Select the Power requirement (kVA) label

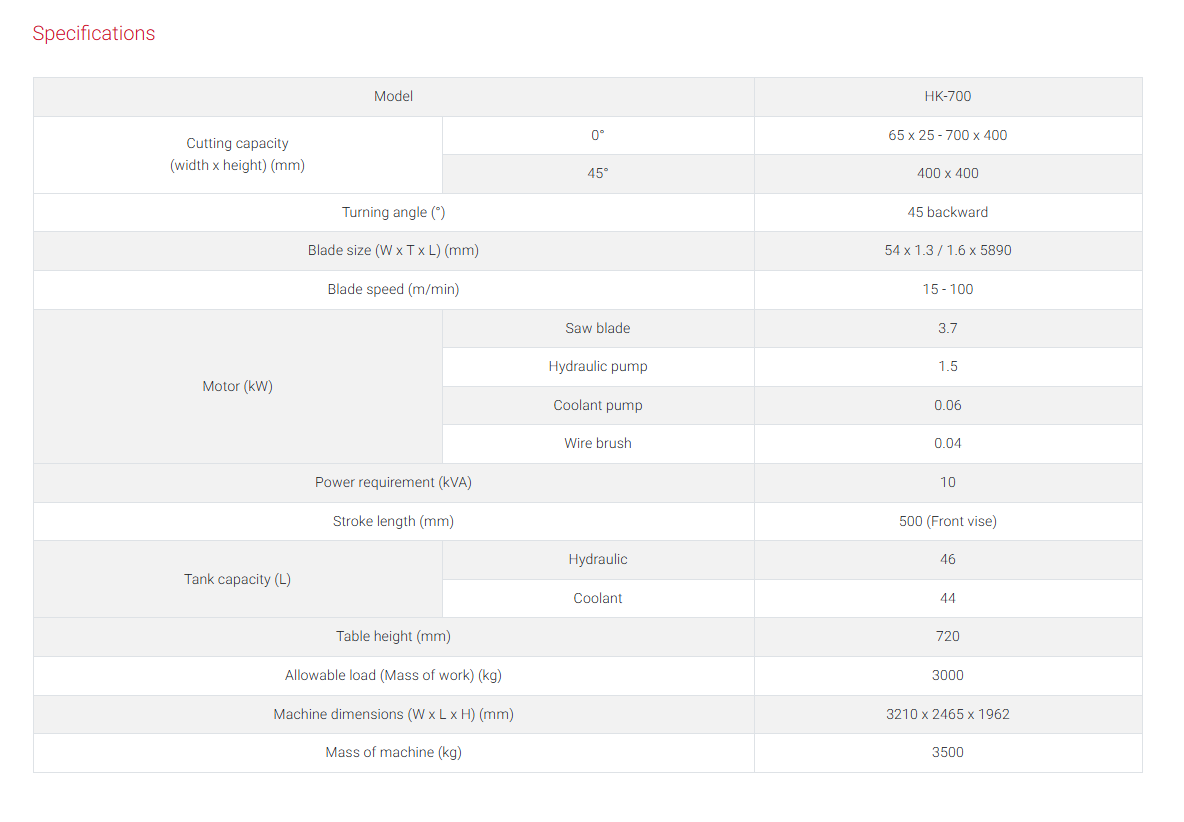coord(393,482)
